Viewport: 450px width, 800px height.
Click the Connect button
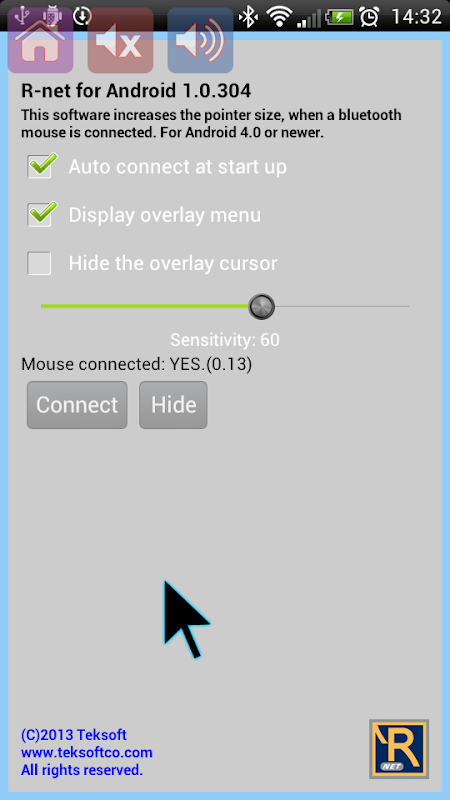77,405
